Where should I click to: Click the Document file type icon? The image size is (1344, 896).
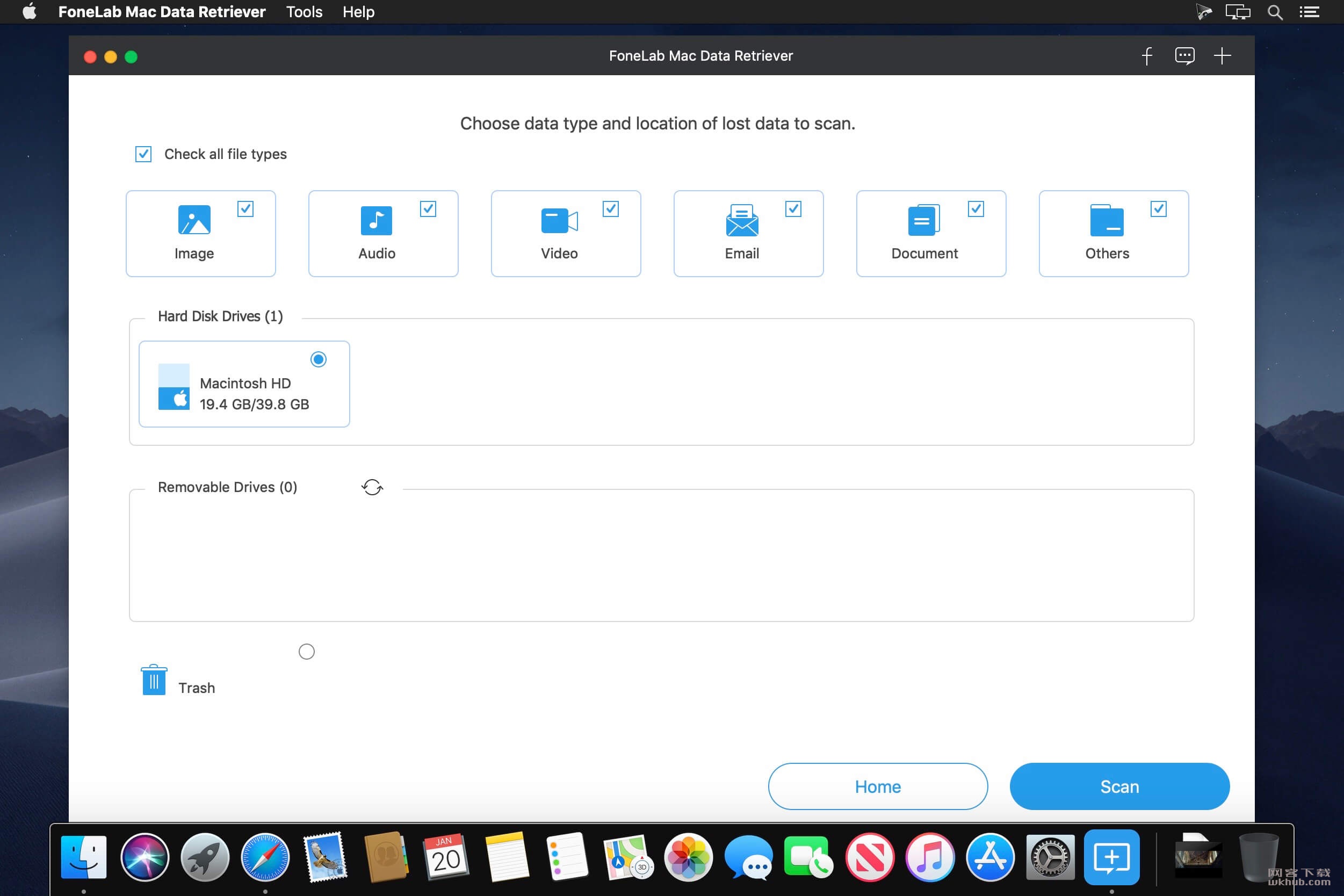(x=924, y=220)
